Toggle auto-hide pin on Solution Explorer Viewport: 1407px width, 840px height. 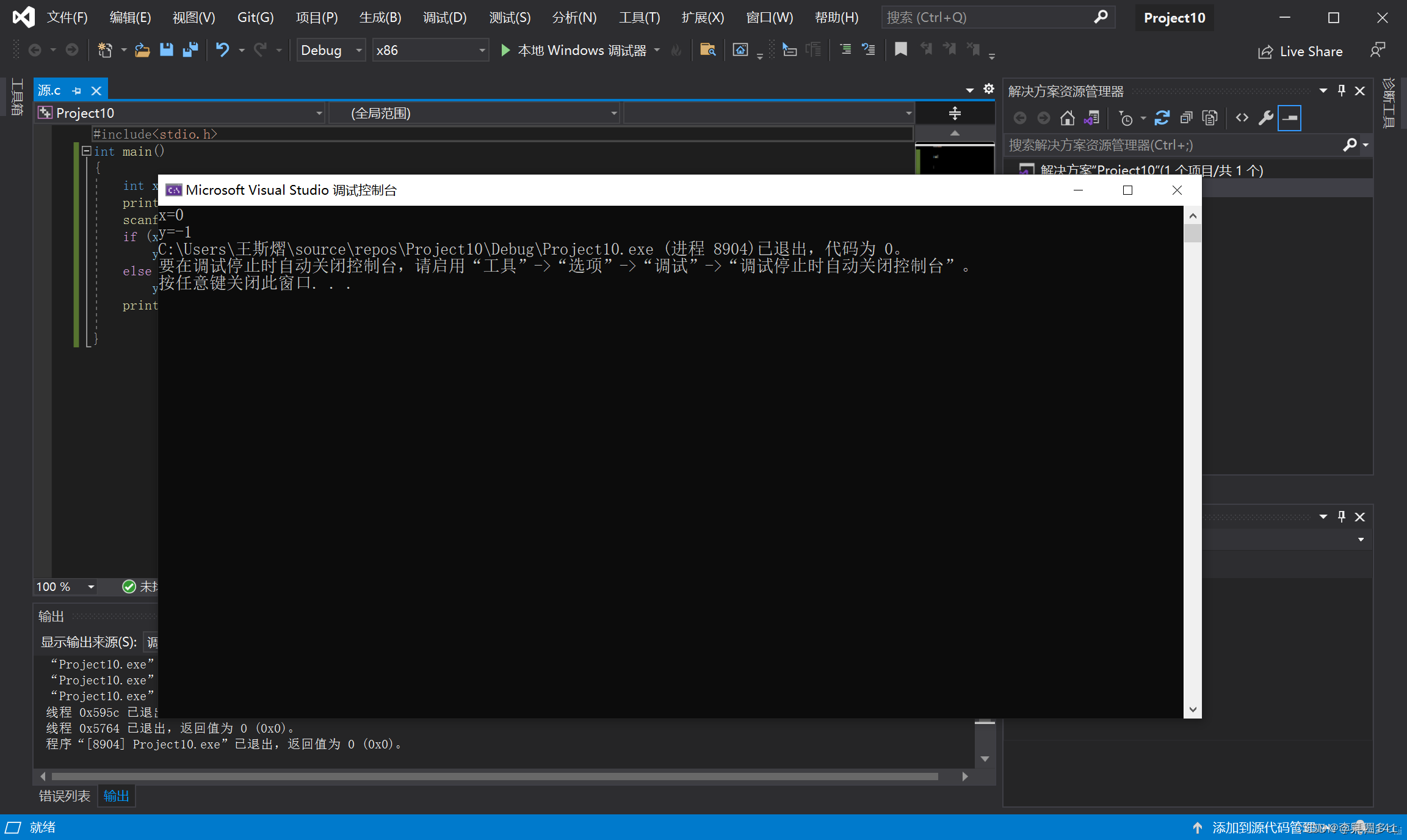[1342, 91]
